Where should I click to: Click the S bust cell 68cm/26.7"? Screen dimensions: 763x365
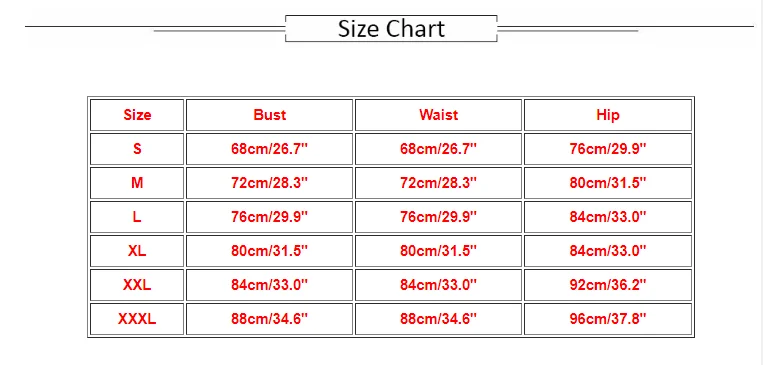[x=269, y=149]
